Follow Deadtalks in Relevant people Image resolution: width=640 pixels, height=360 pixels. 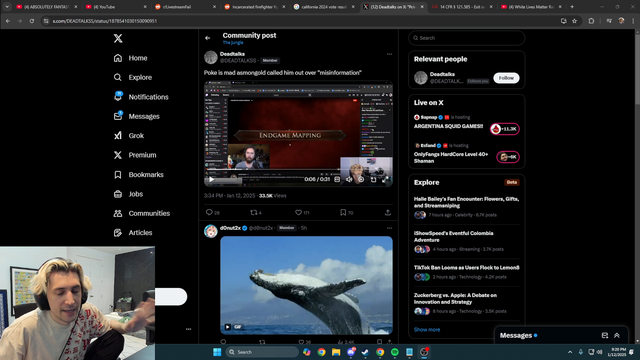(x=506, y=78)
